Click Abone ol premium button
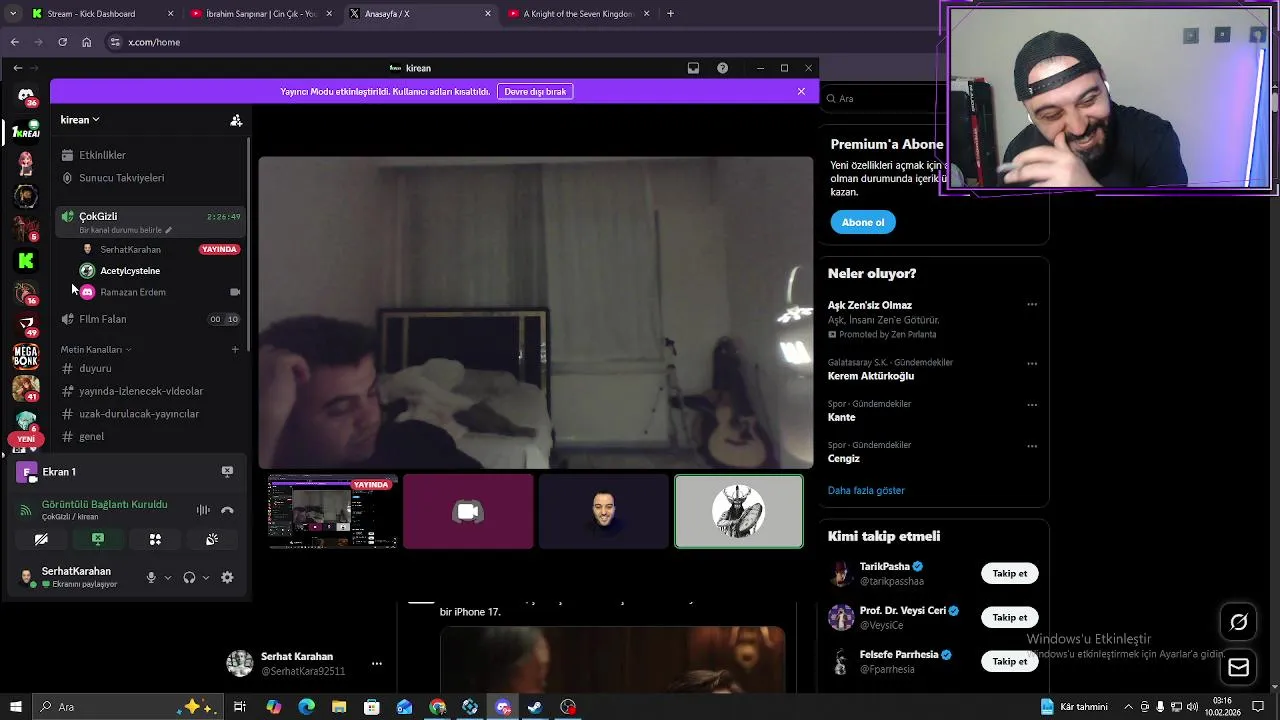 click(x=863, y=222)
